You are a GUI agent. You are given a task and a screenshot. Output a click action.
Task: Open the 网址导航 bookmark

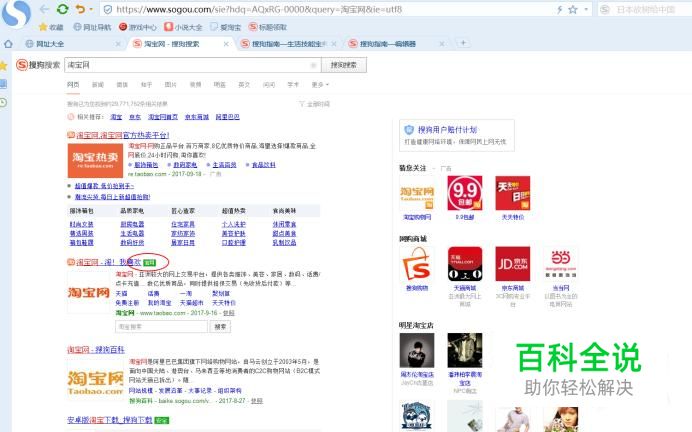coord(92,27)
